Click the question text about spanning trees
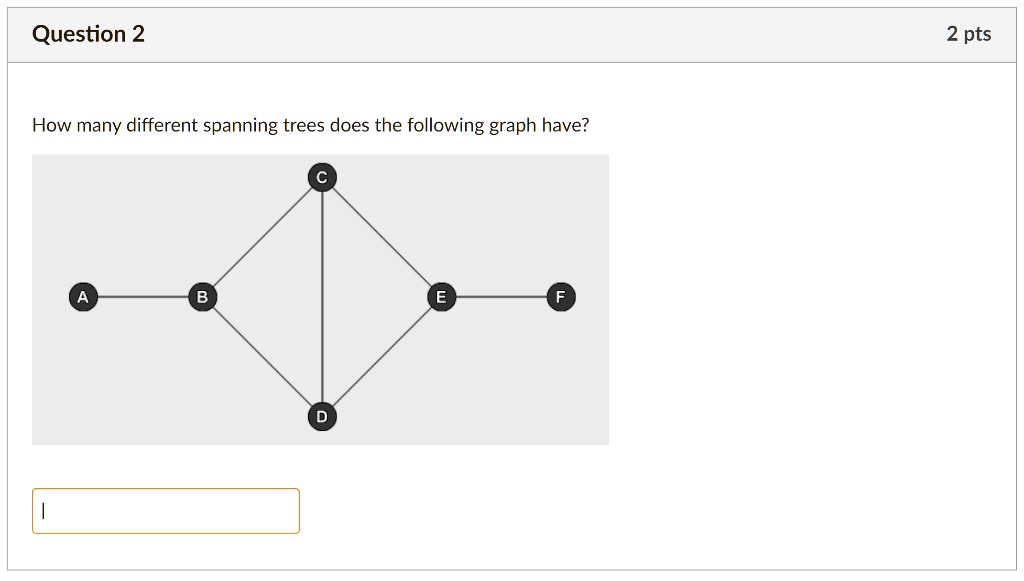1024x581 pixels. [311, 125]
